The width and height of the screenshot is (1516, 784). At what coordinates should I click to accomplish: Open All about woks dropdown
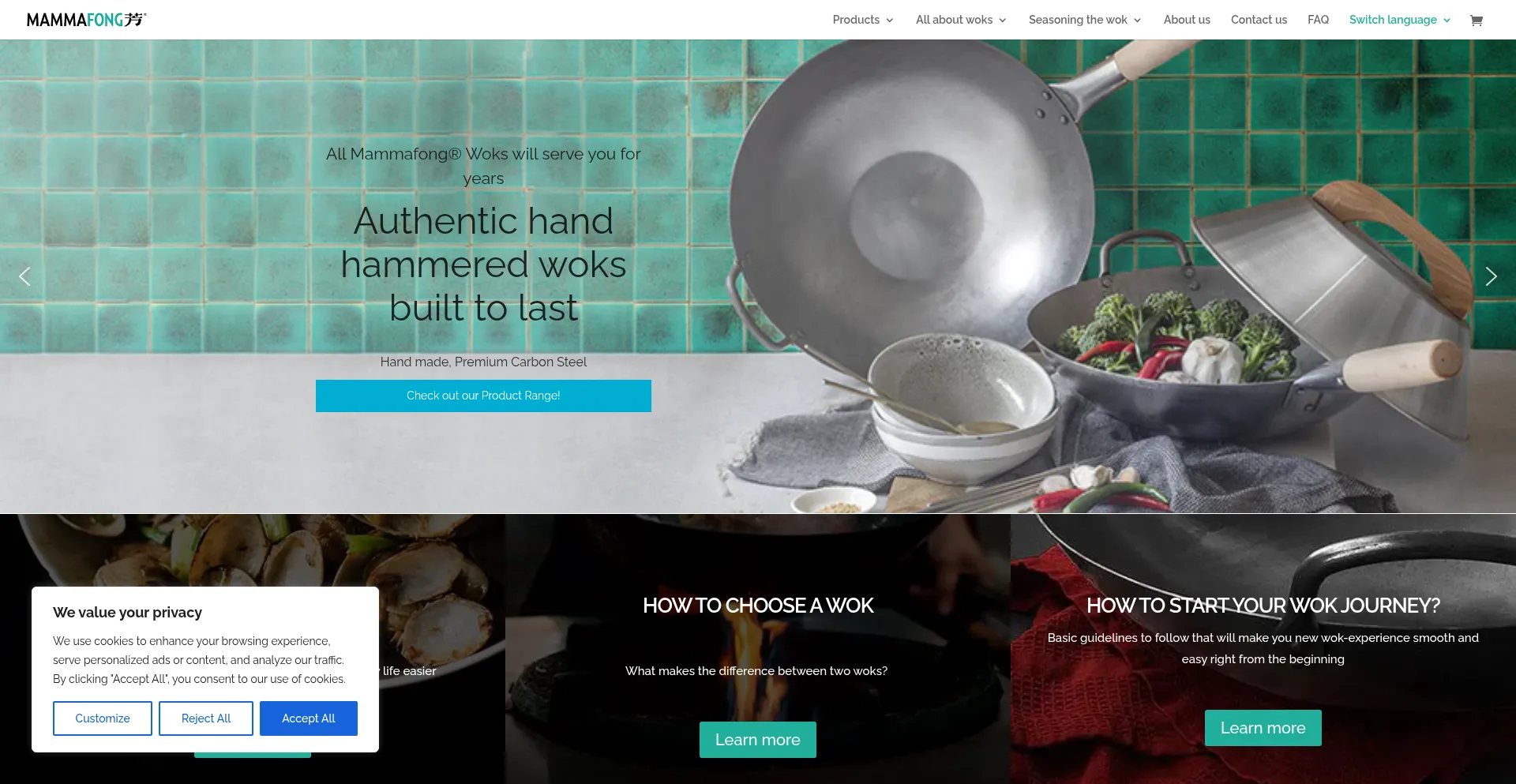(961, 20)
